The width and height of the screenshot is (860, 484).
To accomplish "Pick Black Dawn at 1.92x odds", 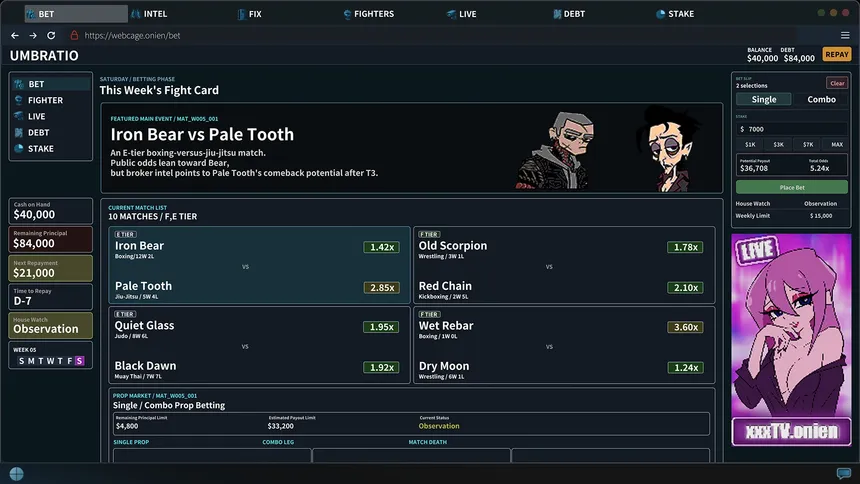I will 381,367.
